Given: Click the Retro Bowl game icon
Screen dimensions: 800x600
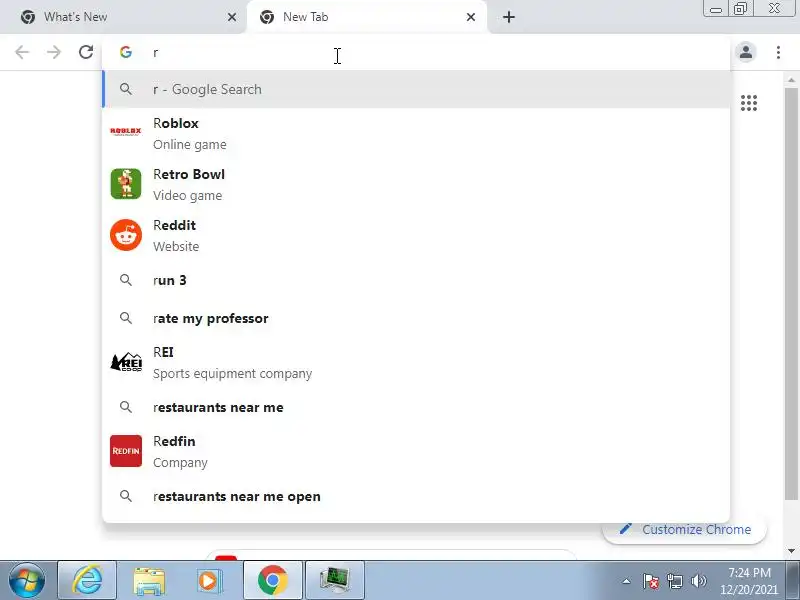Looking at the screenshot, I should (x=126, y=184).
